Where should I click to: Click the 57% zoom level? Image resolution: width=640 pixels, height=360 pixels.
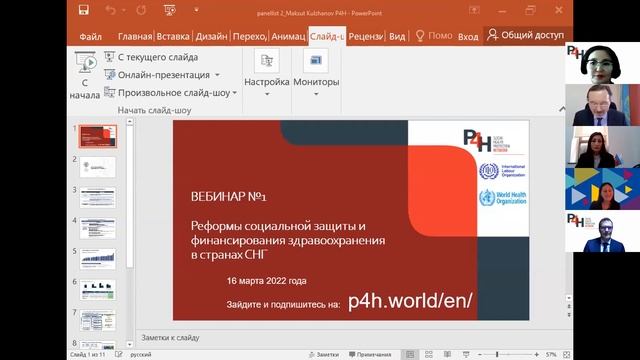point(551,355)
